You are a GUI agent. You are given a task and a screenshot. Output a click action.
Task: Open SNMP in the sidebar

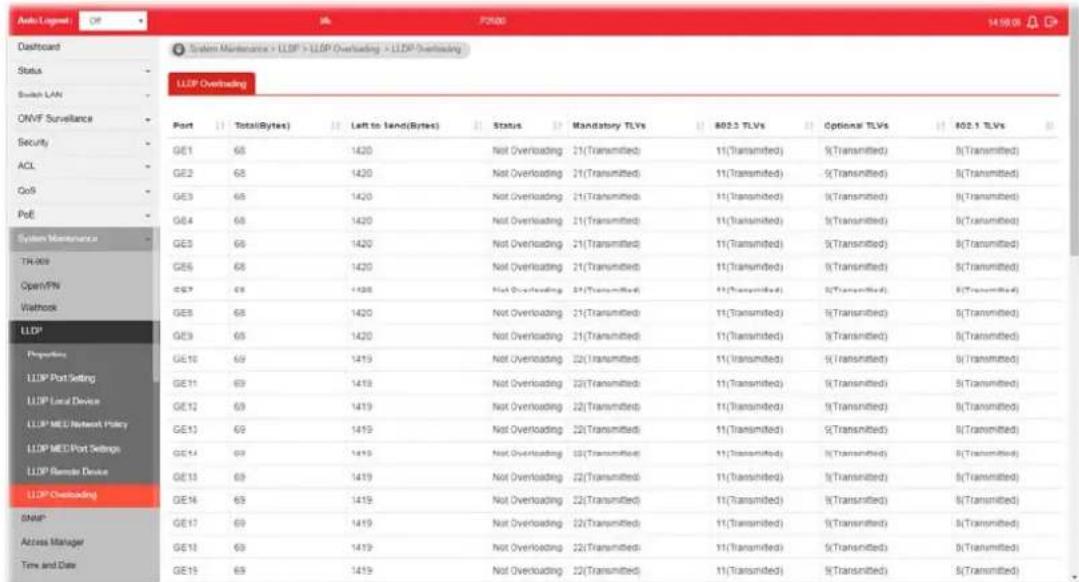(33, 519)
